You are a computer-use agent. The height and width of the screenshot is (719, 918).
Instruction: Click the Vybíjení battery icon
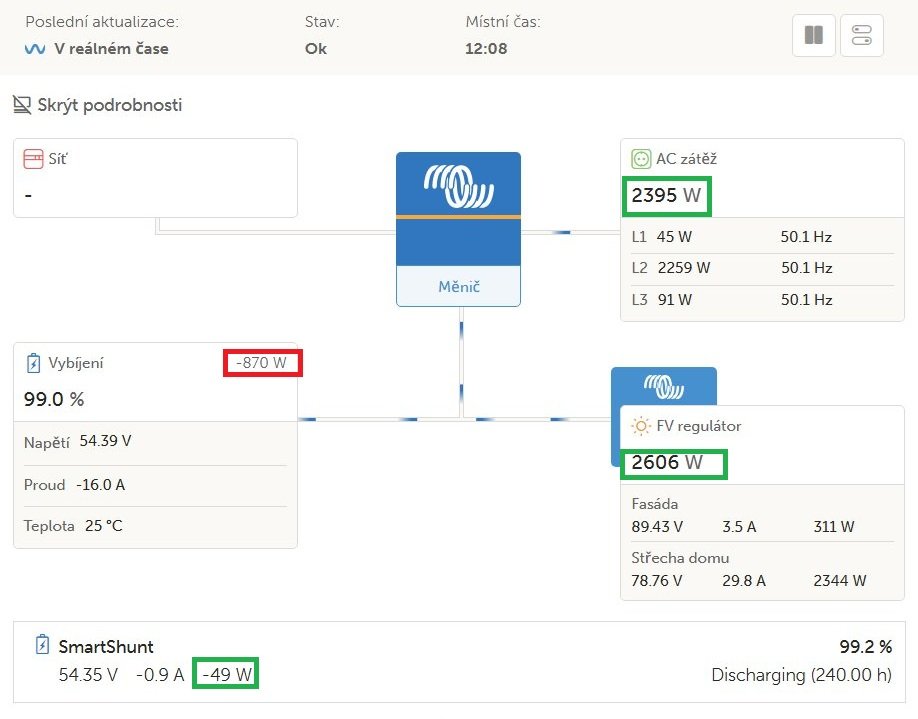tap(33, 363)
